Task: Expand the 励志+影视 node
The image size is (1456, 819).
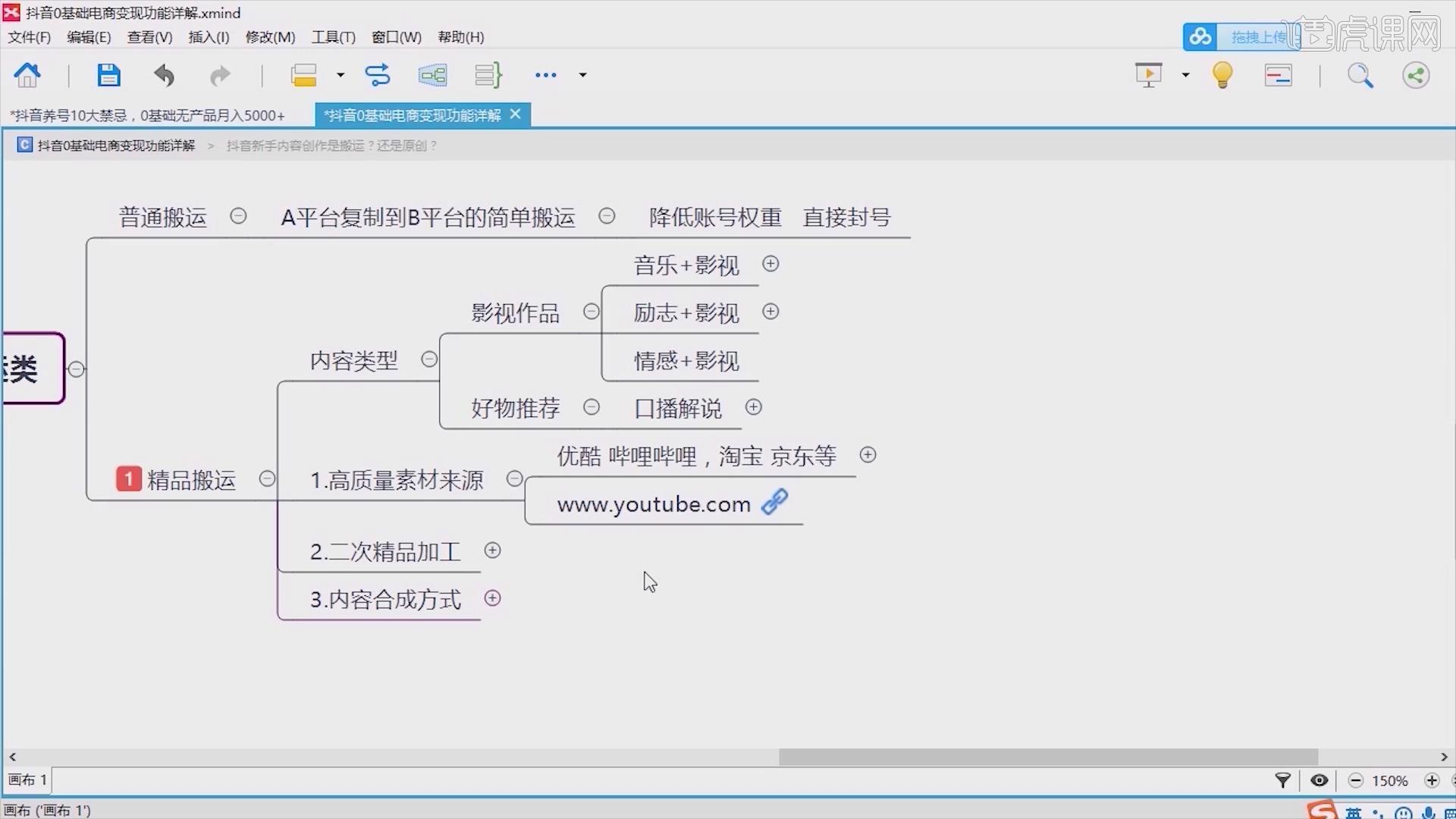Action: [770, 312]
